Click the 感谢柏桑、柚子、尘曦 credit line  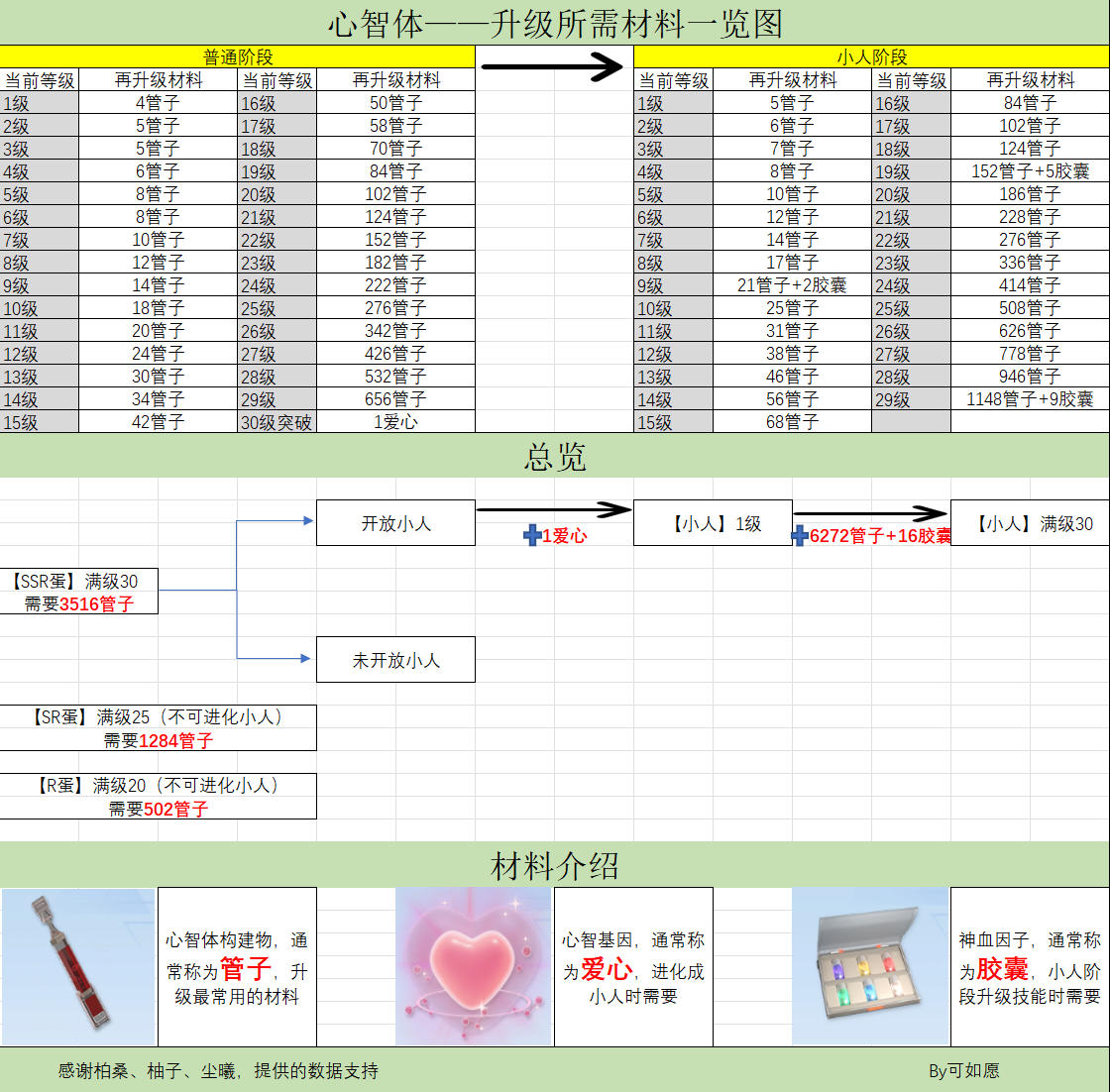pos(218,1071)
